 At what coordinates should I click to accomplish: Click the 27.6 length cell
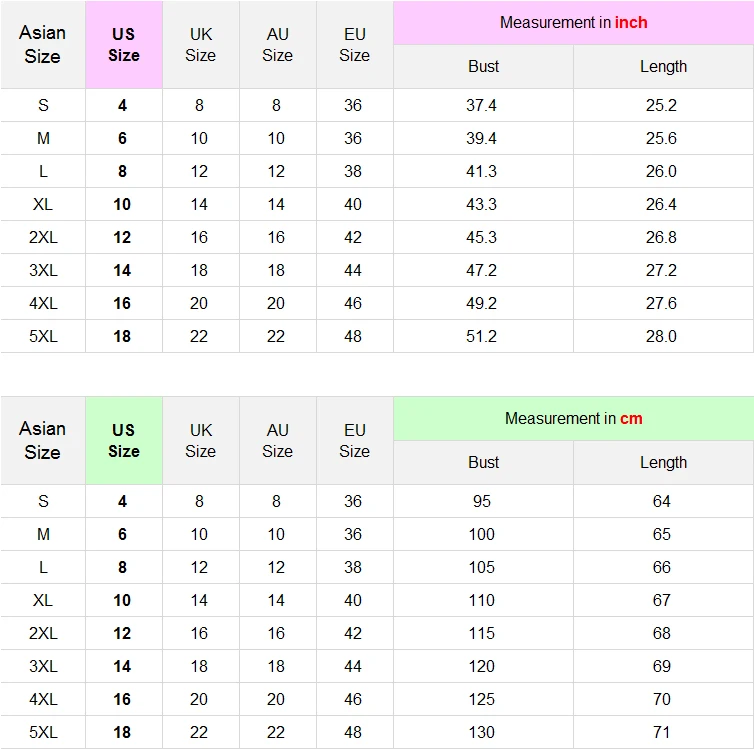pos(661,303)
